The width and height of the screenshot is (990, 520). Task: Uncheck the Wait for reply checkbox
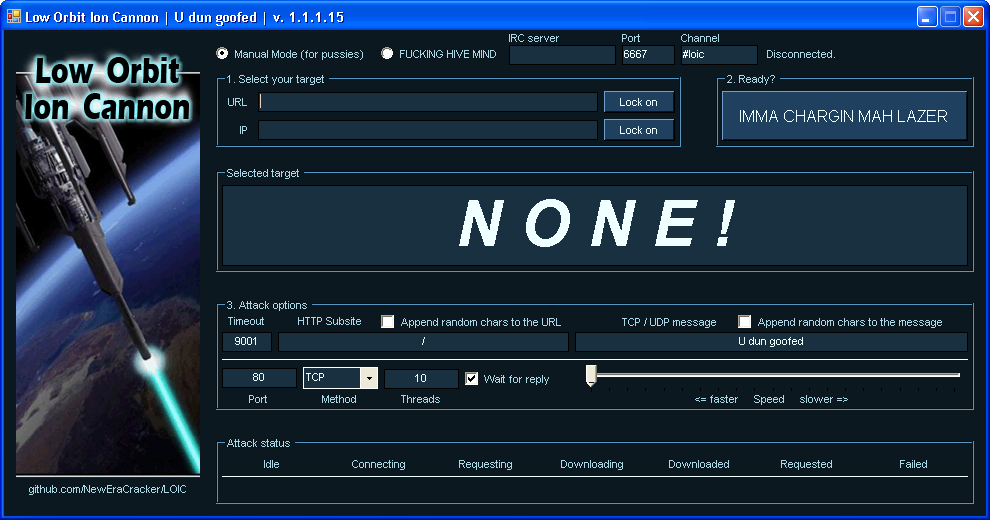[x=472, y=379]
